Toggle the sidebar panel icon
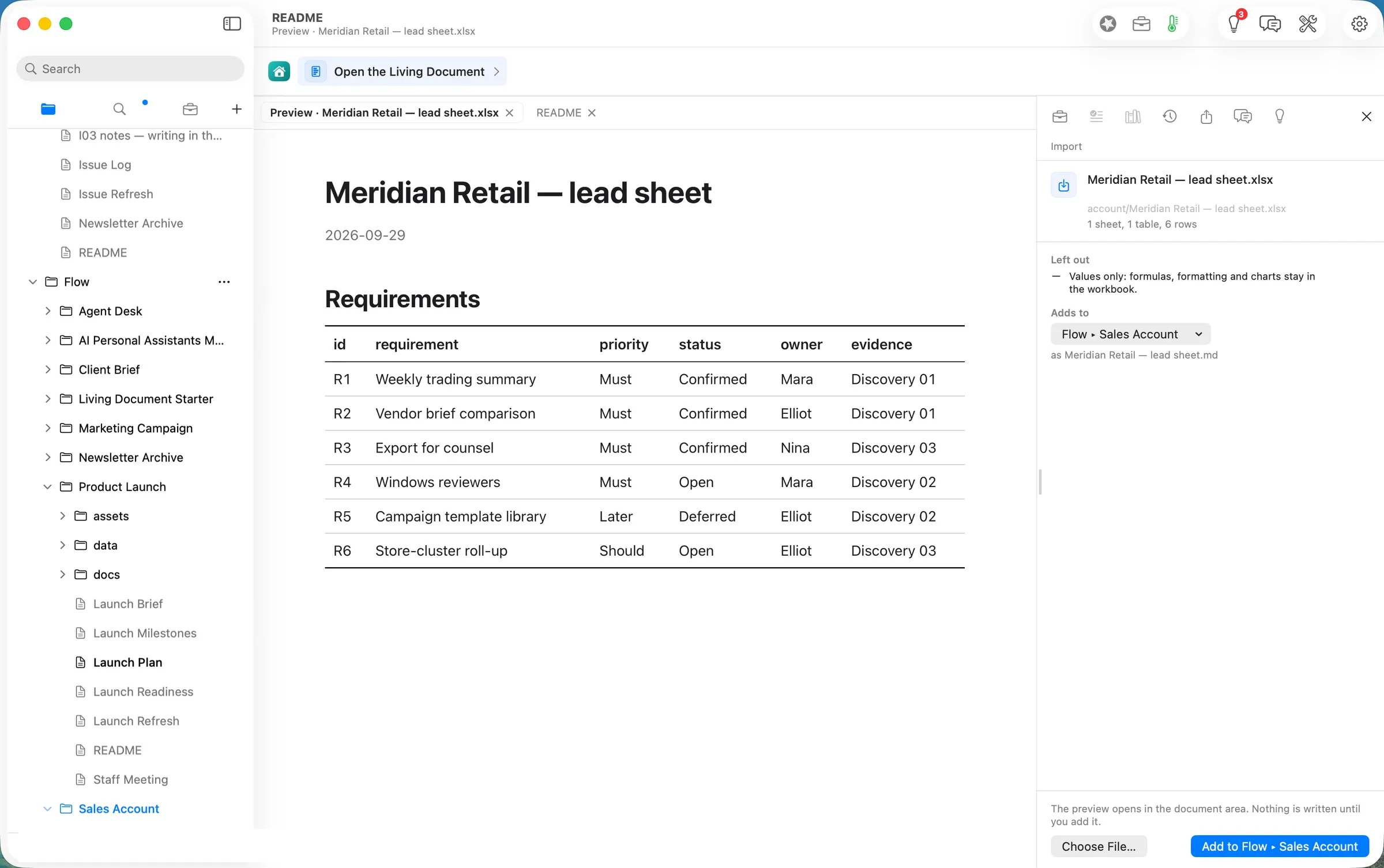1384x868 pixels. (232, 24)
